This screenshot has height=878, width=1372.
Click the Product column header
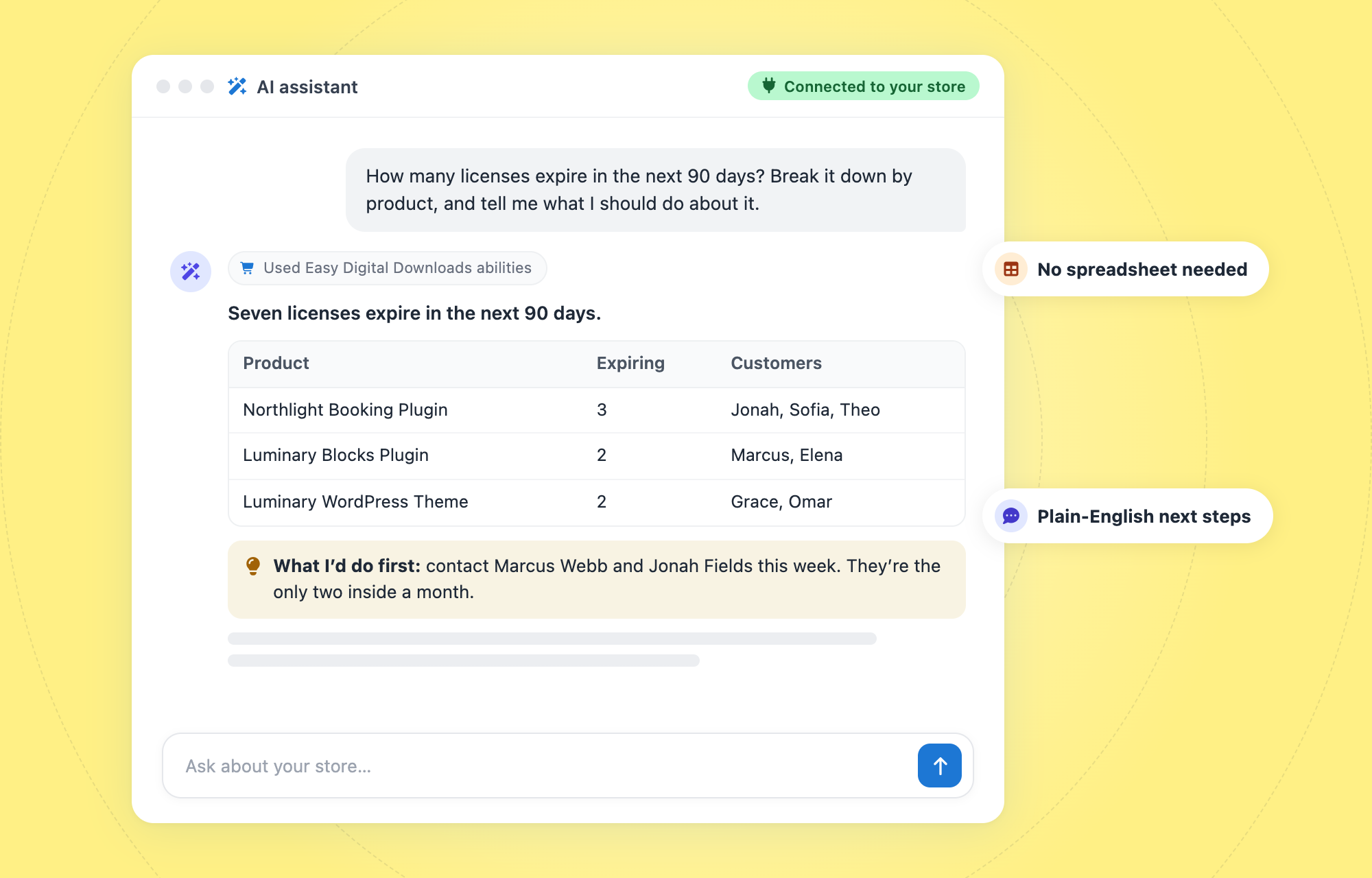[x=276, y=363]
